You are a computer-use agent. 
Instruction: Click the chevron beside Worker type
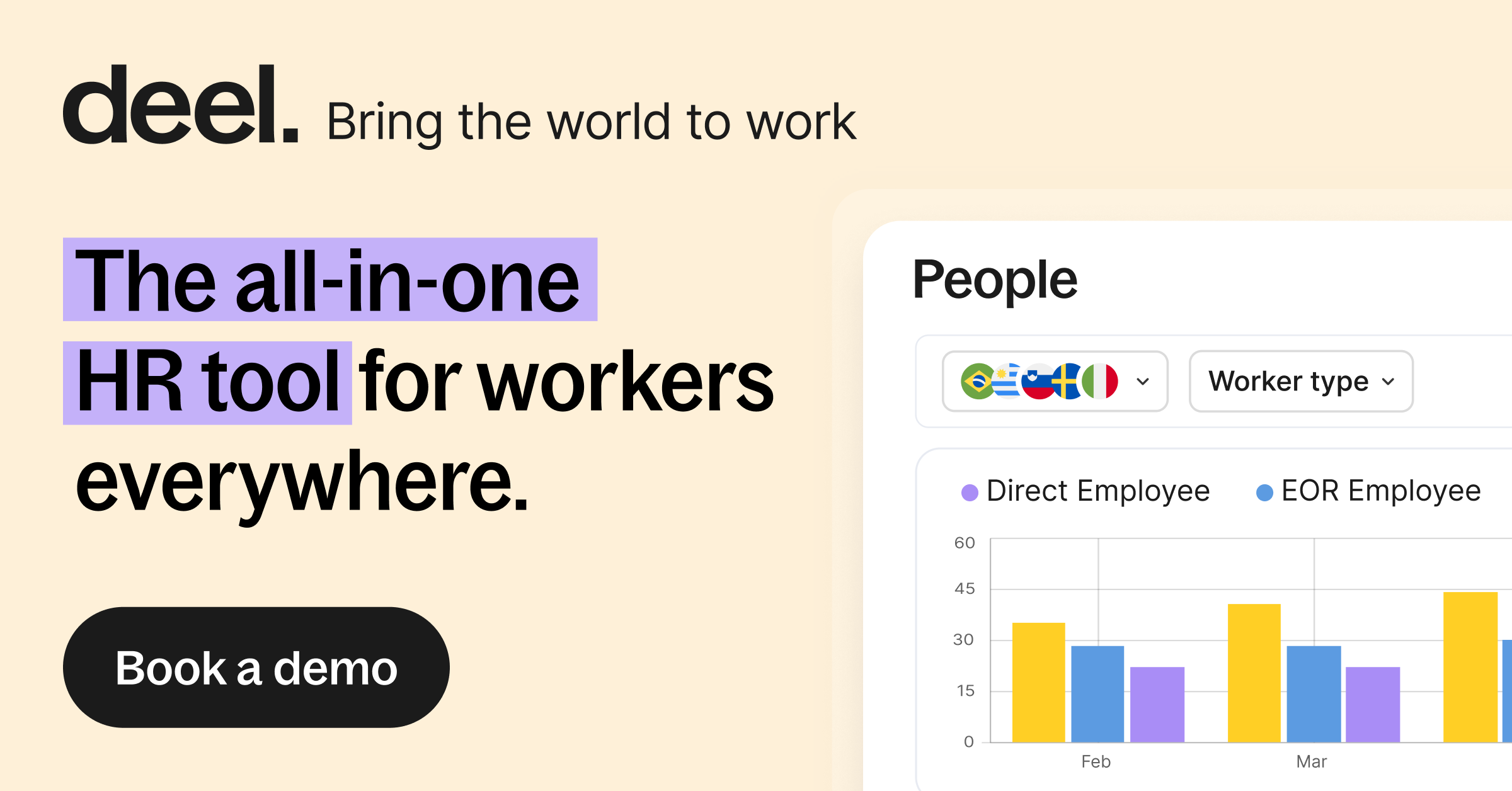[x=1388, y=381]
